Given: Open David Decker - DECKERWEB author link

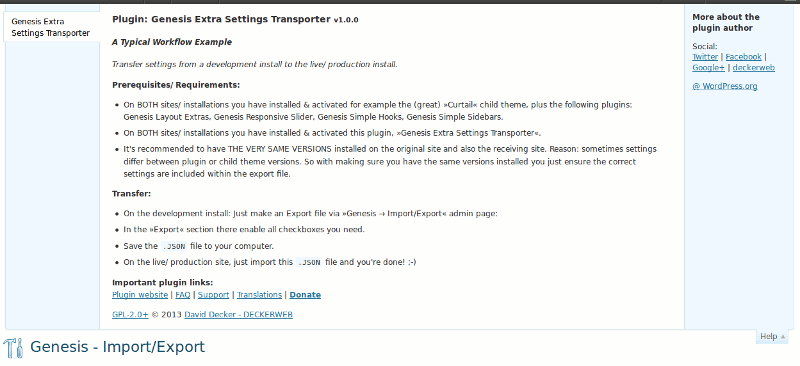Looking at the screenshot, I should pos(239,314).
